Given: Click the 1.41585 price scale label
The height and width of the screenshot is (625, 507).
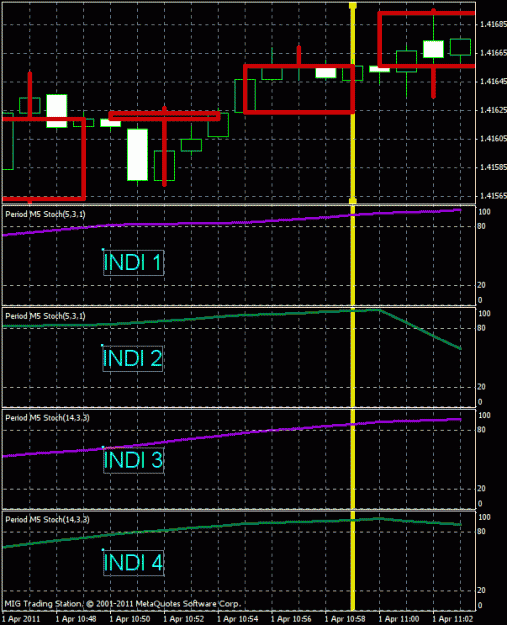Looking at the screenshot, I should tap(493, 167).
